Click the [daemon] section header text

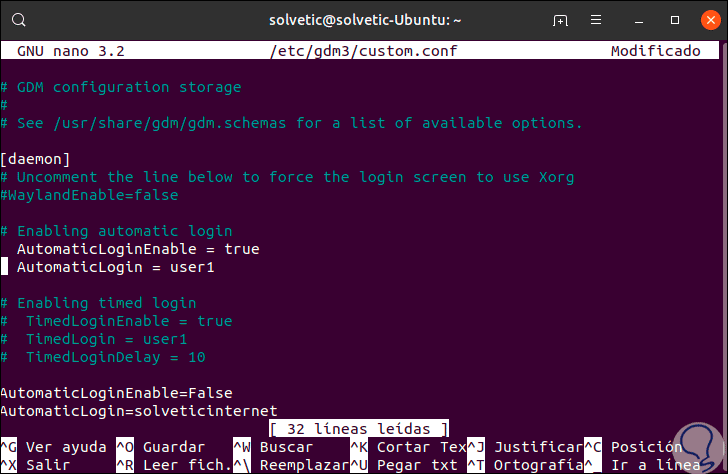tap(35, 159)
